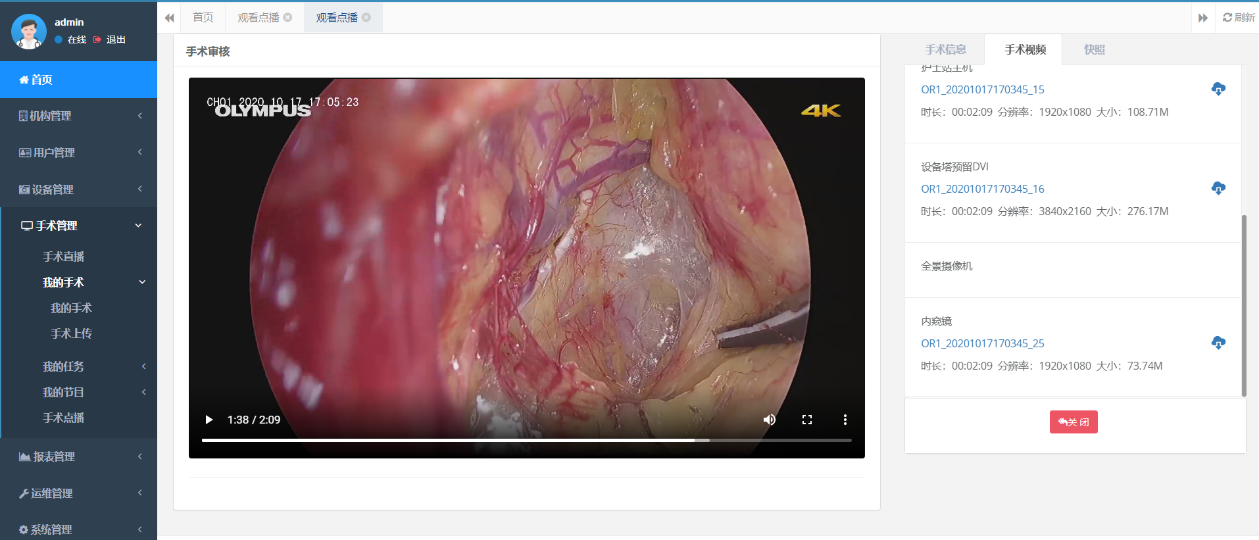
Task: Download video OR1_20201017170345_25
Action: tap(1218, 343)
